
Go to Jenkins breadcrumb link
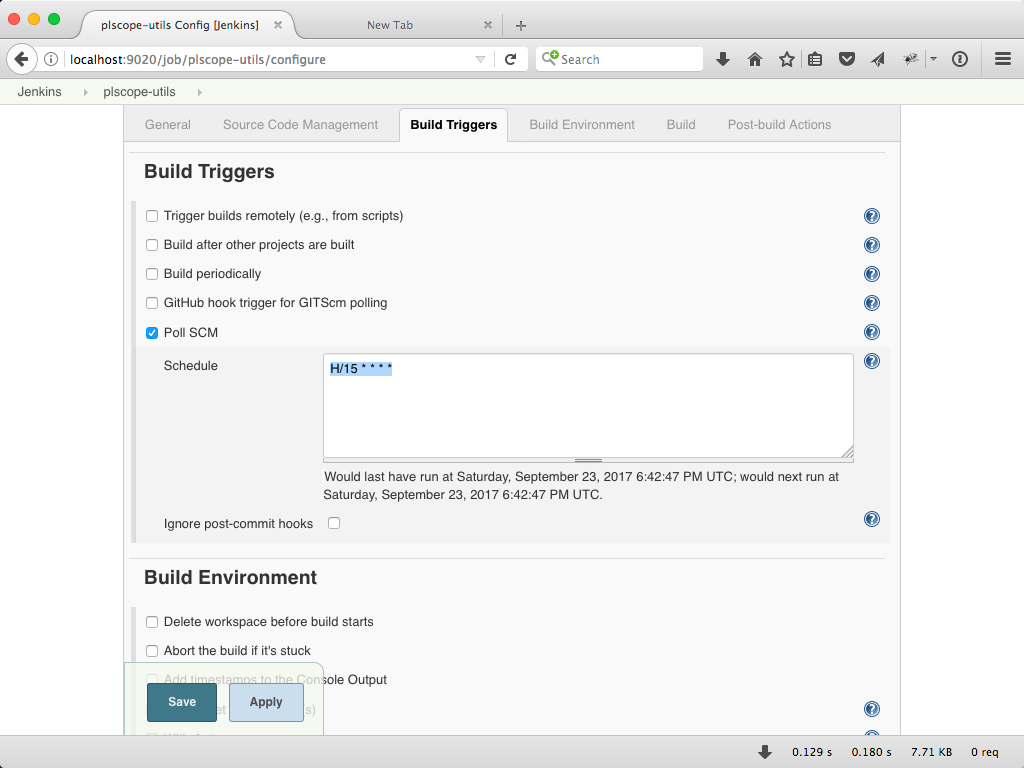(39, 92)
